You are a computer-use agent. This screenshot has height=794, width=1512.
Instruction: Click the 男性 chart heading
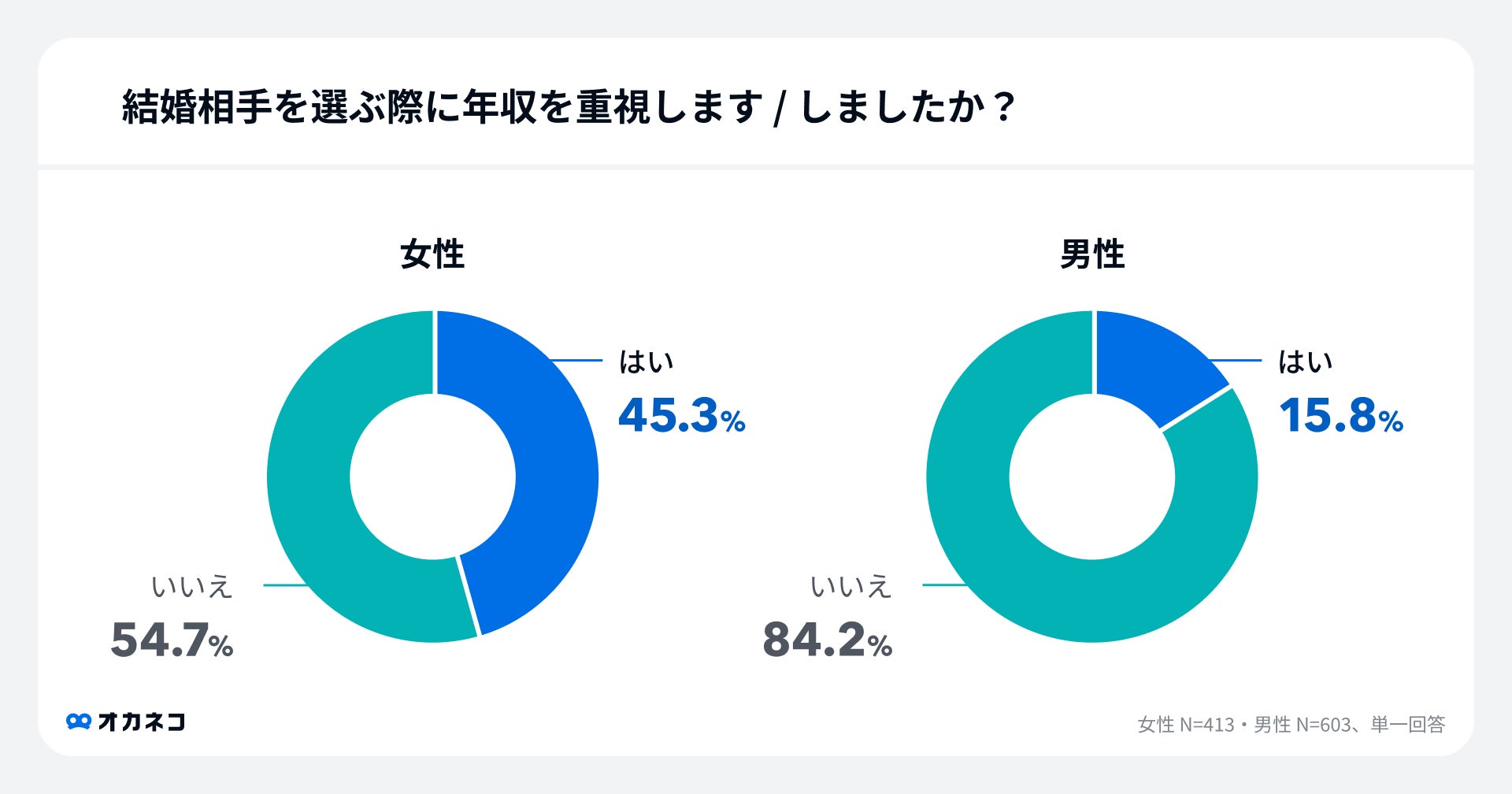pyautogui.click(x=1092, y=254)
